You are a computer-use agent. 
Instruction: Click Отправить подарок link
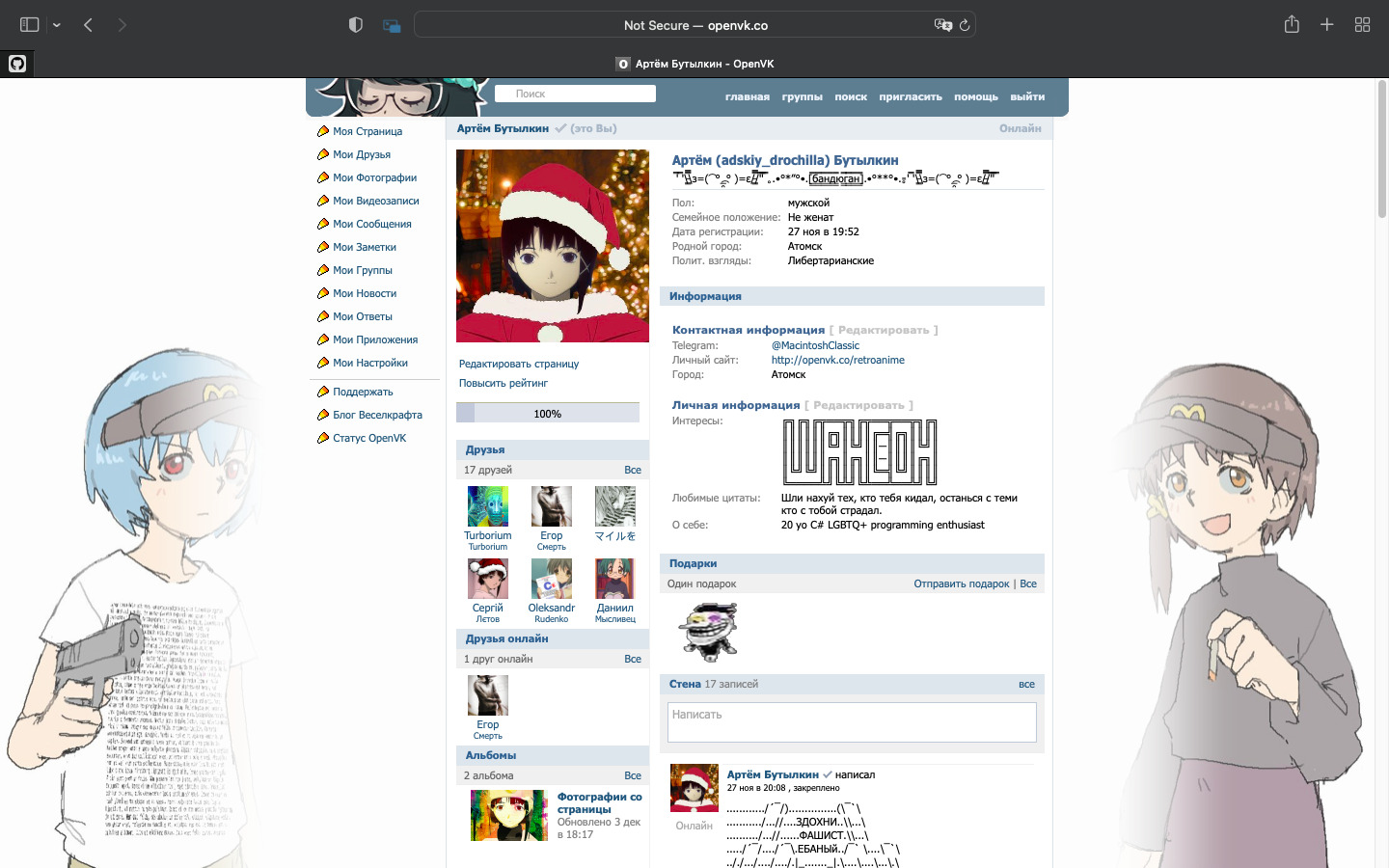click(x=961, y=583)
